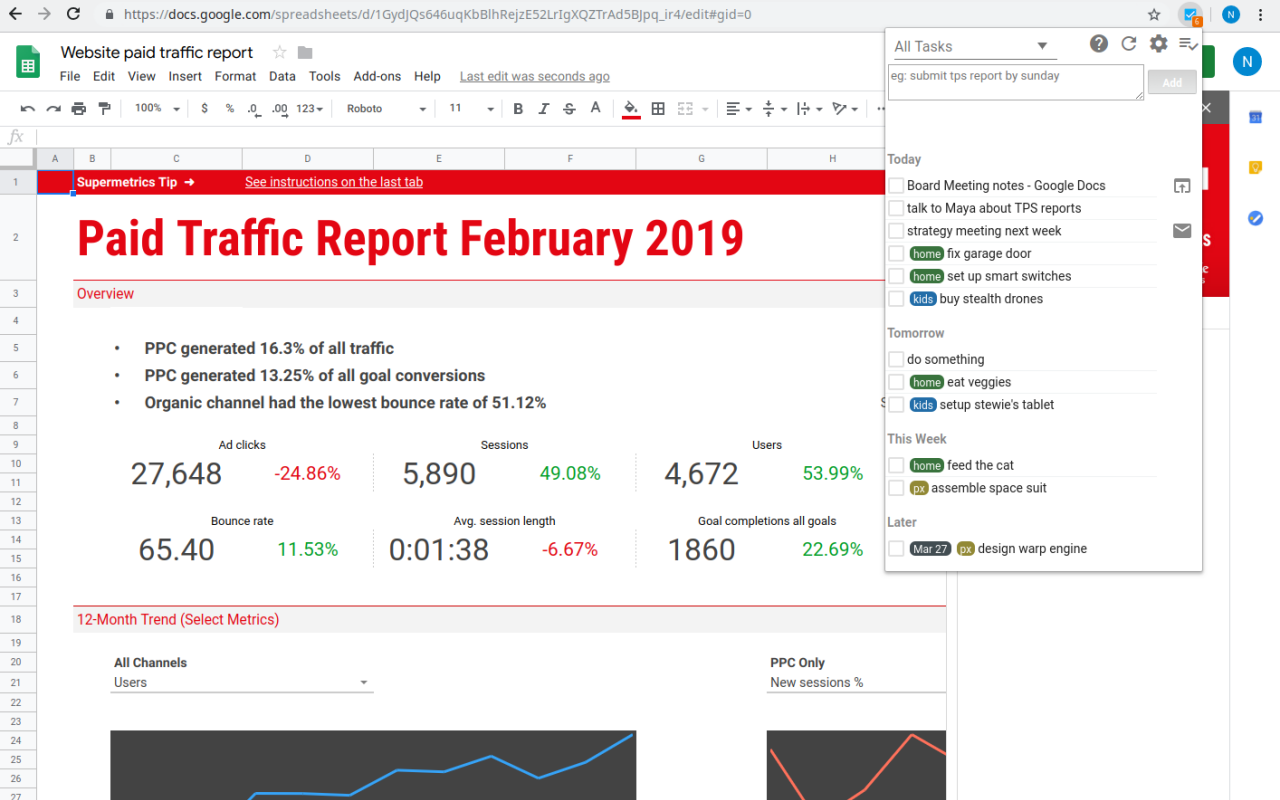The width and height of the screenshot is (1280, 800).
Task: Bookmark page with star icon
Action: [x=1154, y=15]
